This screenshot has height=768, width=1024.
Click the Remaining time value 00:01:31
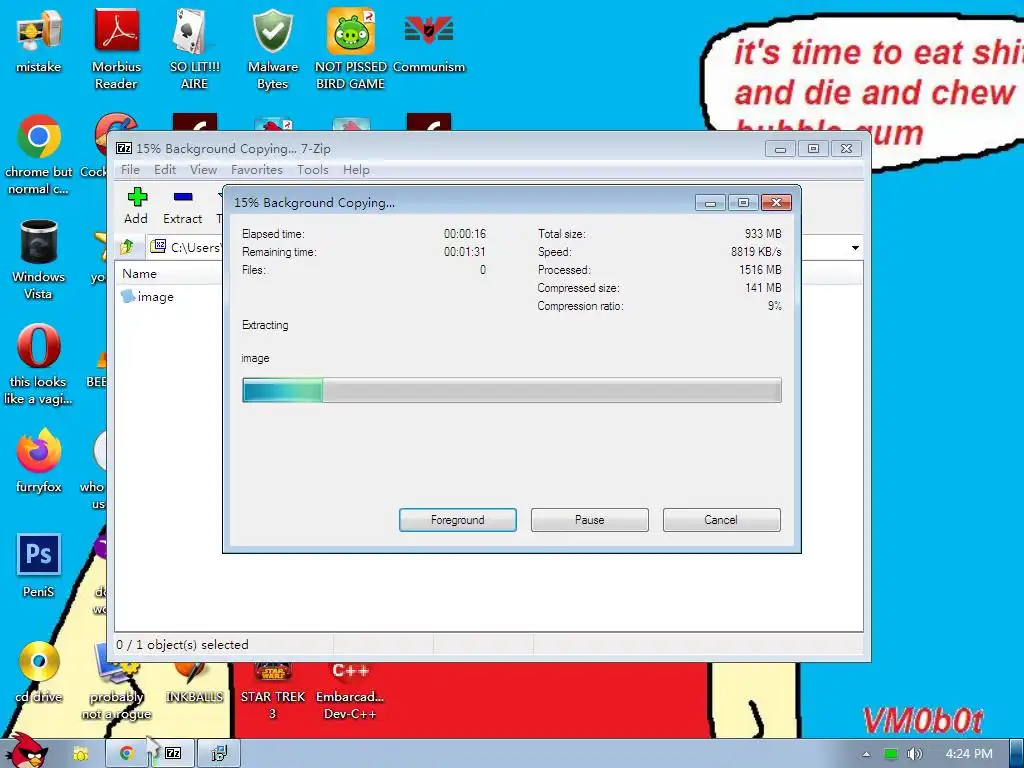pyautogui.click(x=464, y=252)
